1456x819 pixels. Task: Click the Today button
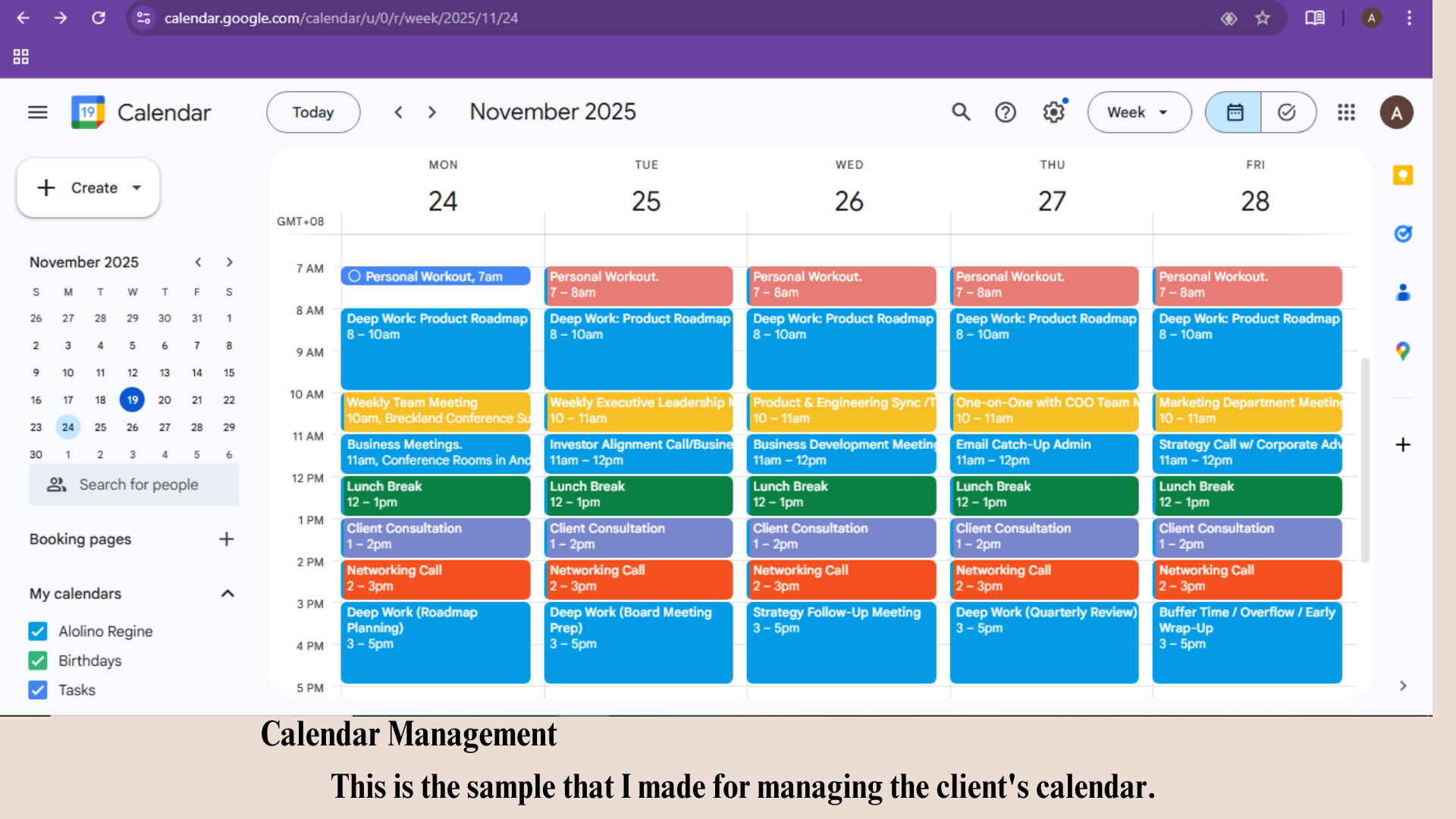point(312,112)
